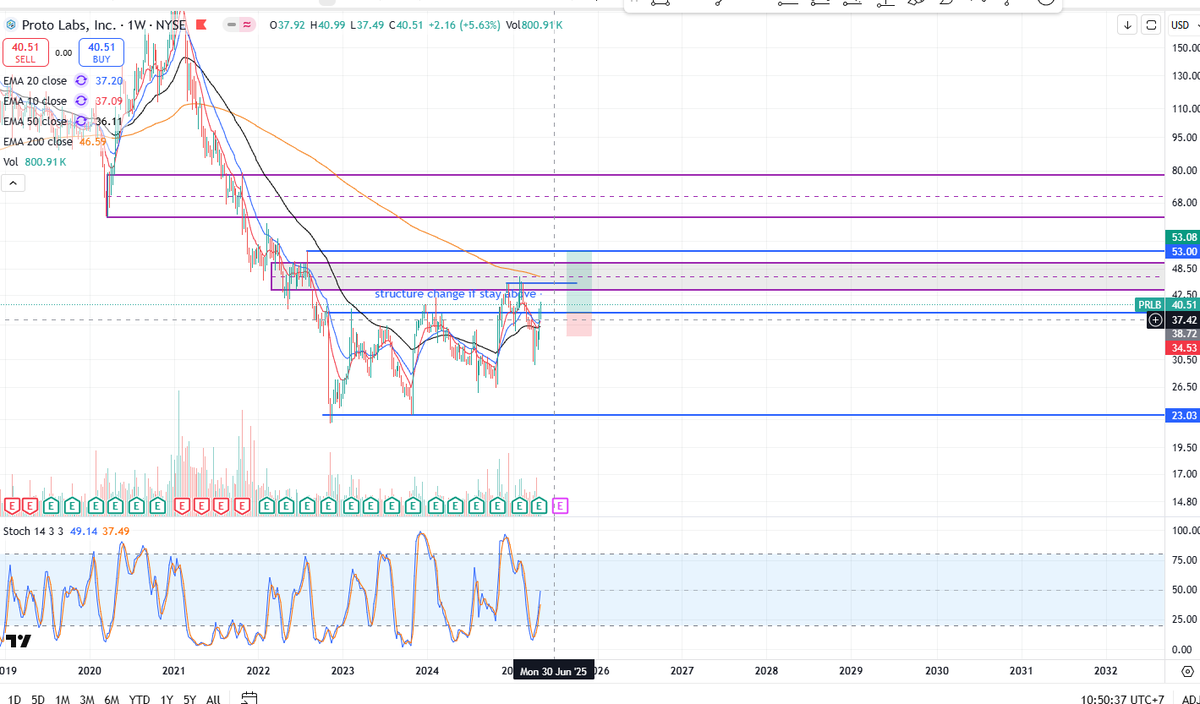Click the PRLB 40.51 price label
This screenshot has height=704, width=1200.
pyautogui.click(x=1167, y=304)
